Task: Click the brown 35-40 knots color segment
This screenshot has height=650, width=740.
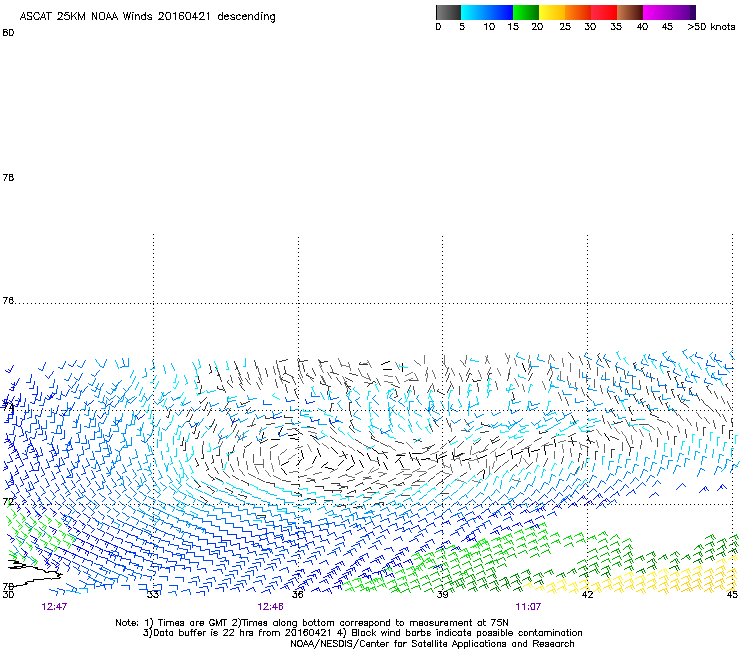Action: [630, 12]
